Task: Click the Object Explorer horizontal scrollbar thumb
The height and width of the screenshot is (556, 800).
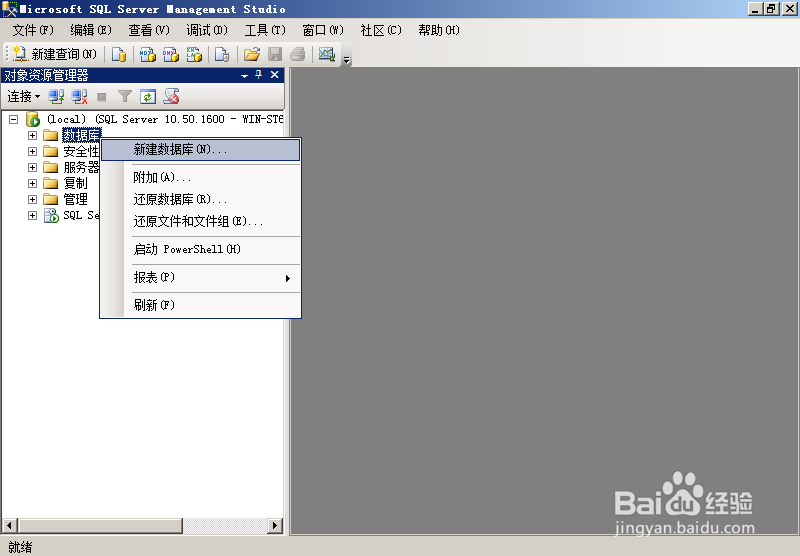Action: [100, 525]
